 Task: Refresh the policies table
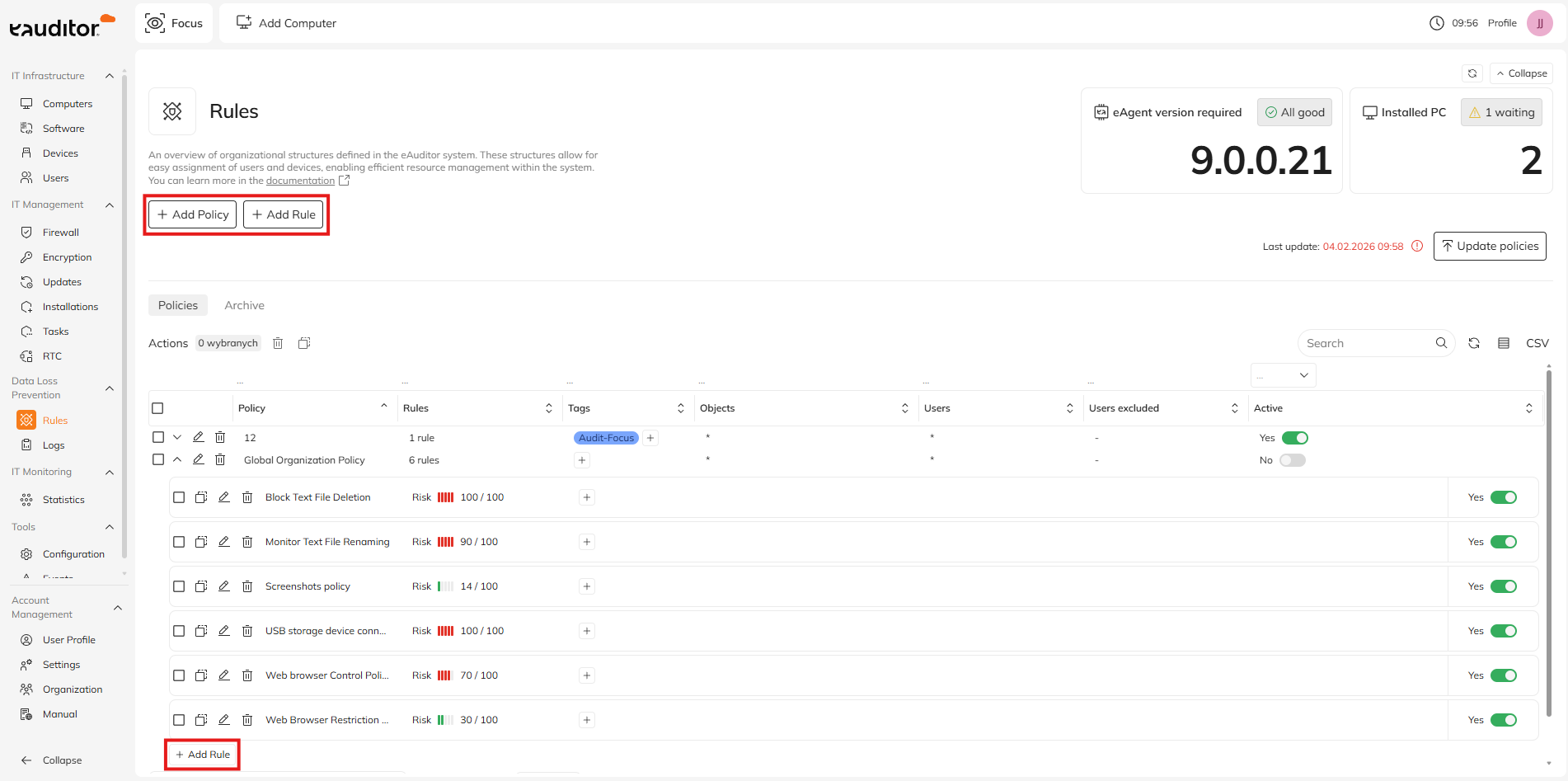1474,343
